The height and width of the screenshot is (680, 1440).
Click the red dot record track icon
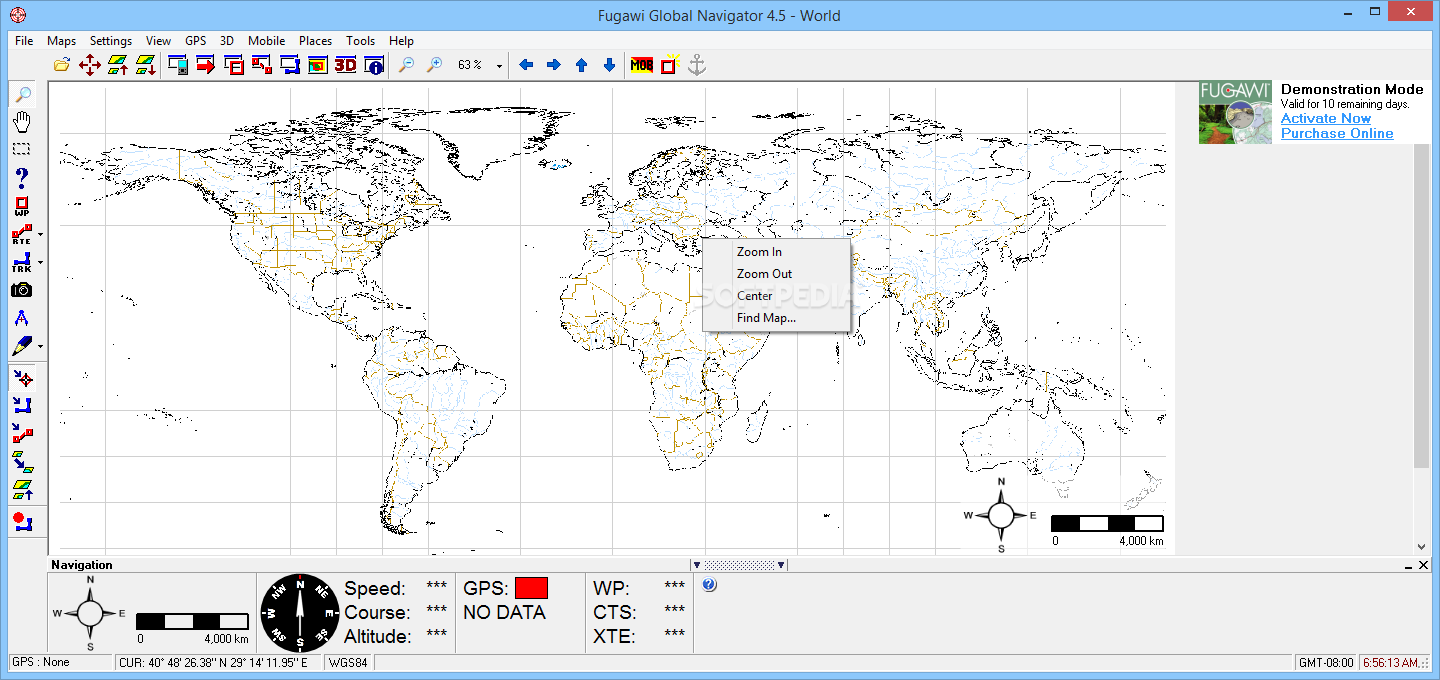tap(22, 521)
